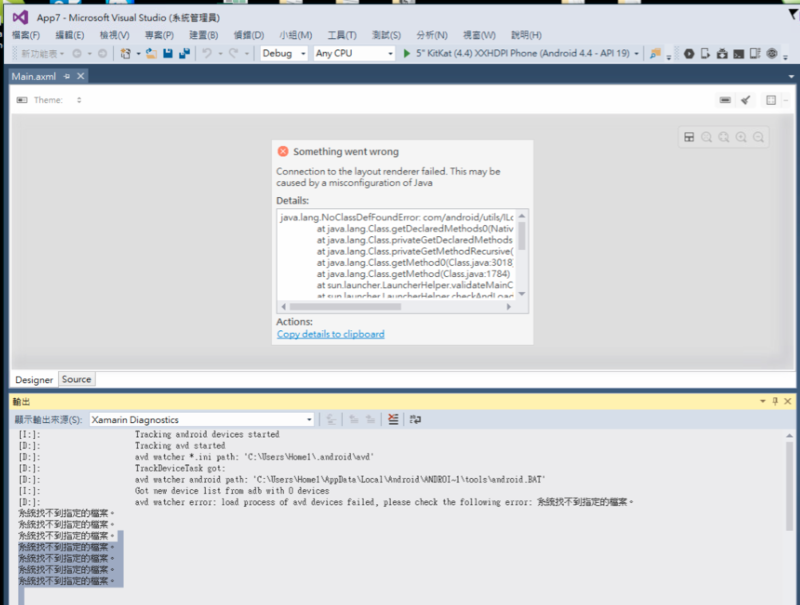Zoom out the designer with minus magnifier
Image resolution: width=800 pixels, height=605 pixels.
(759, 137)
